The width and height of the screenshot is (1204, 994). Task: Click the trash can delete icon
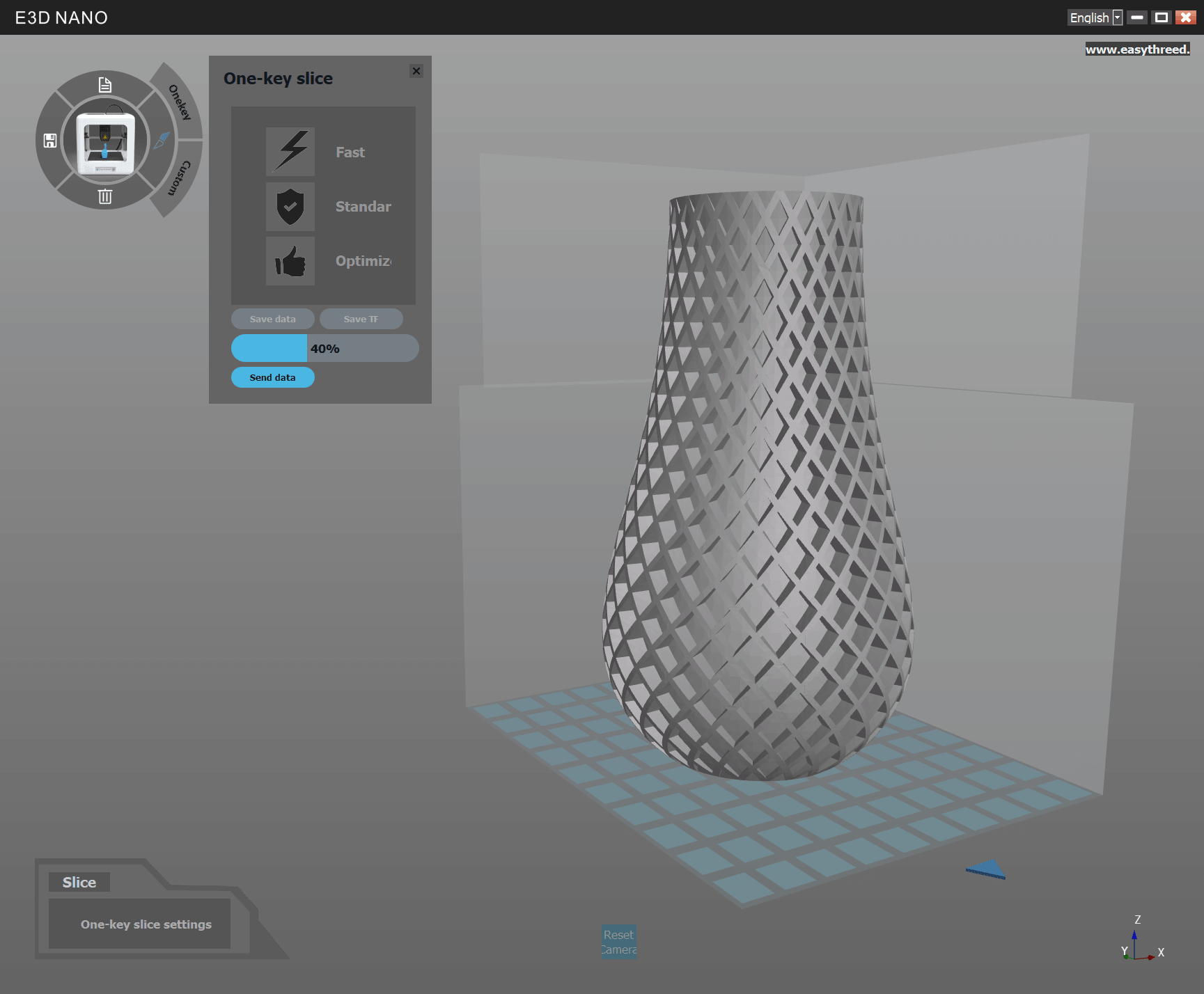pyautogui.click(x=105, y=196)
